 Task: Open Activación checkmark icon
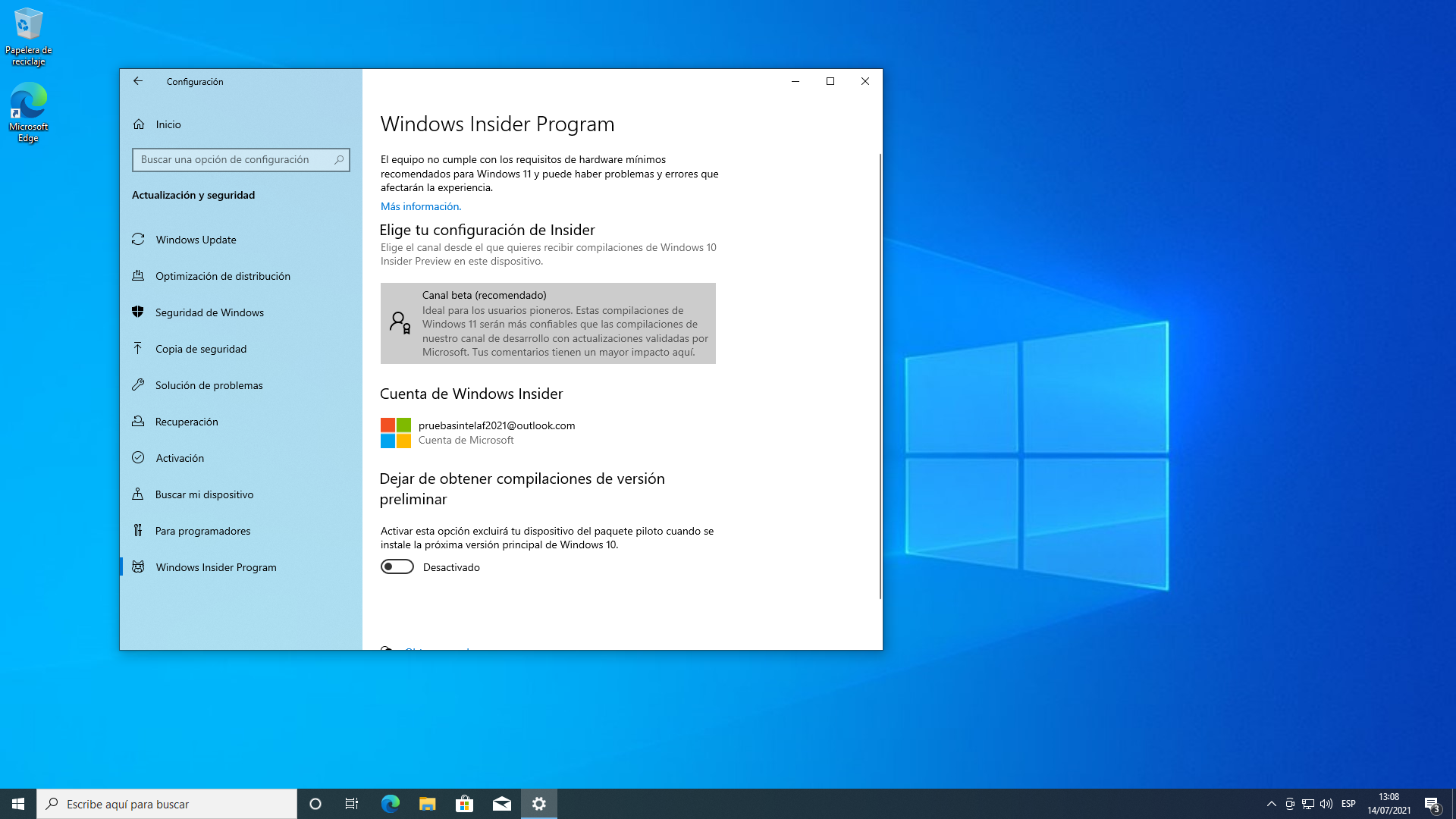click(138, 458)
